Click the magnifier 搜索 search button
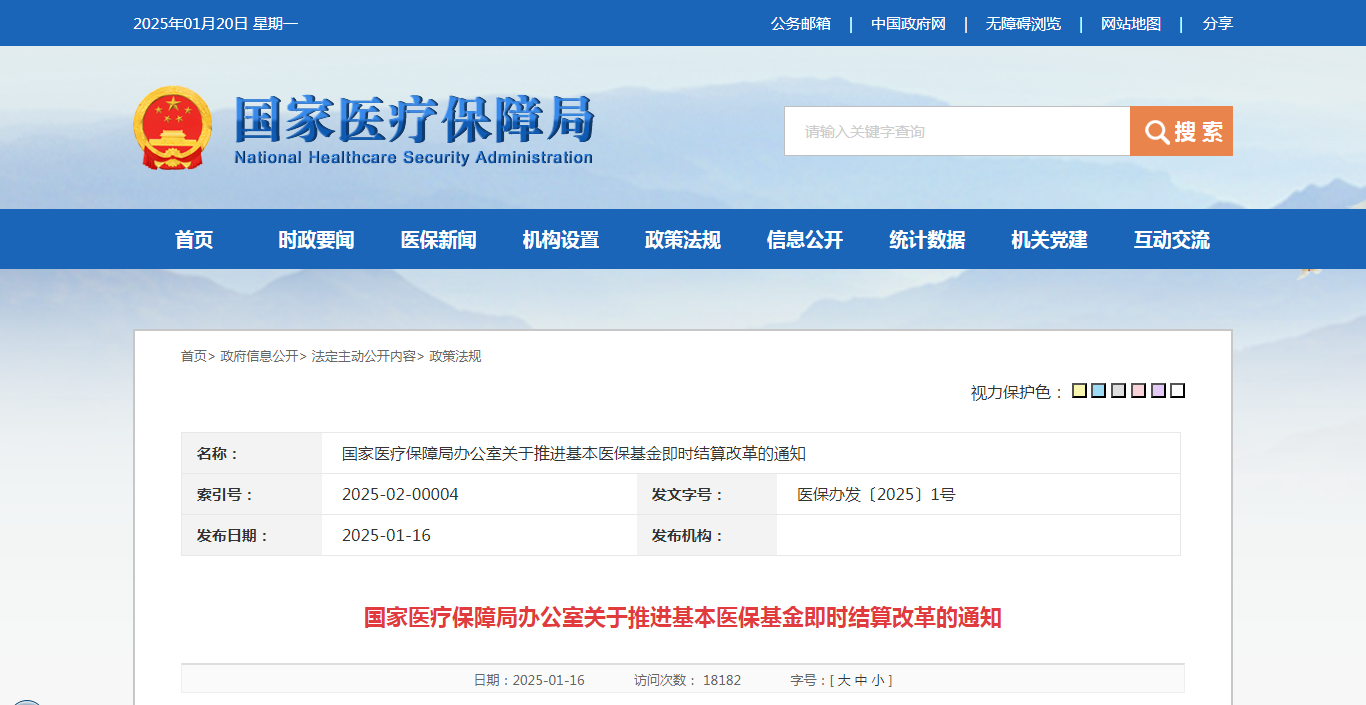The width and height of the screenshot is (1366, 705). (1181, 131)
